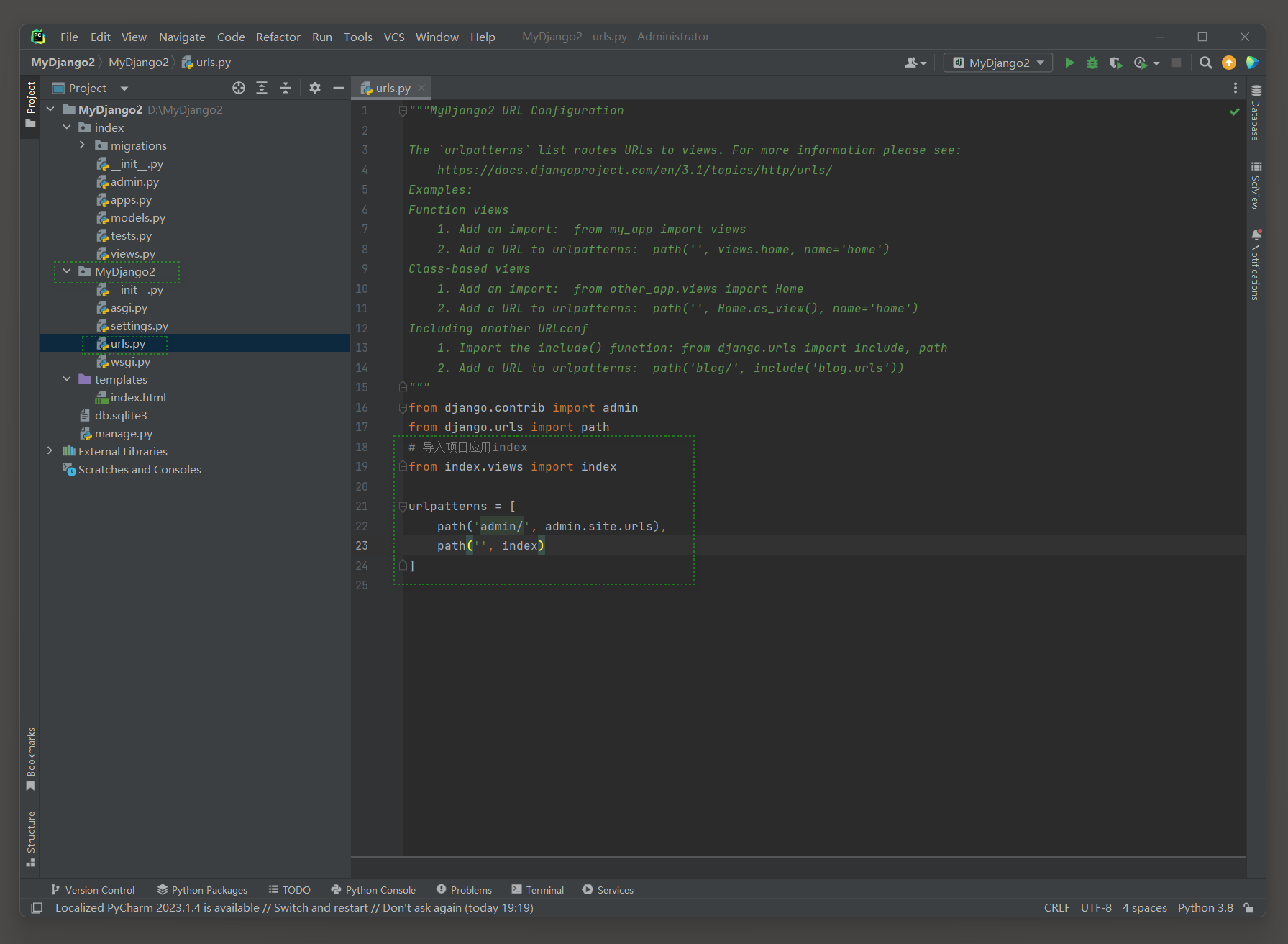Click the 4 spaces indent setting

click(x=1144, y=908)
